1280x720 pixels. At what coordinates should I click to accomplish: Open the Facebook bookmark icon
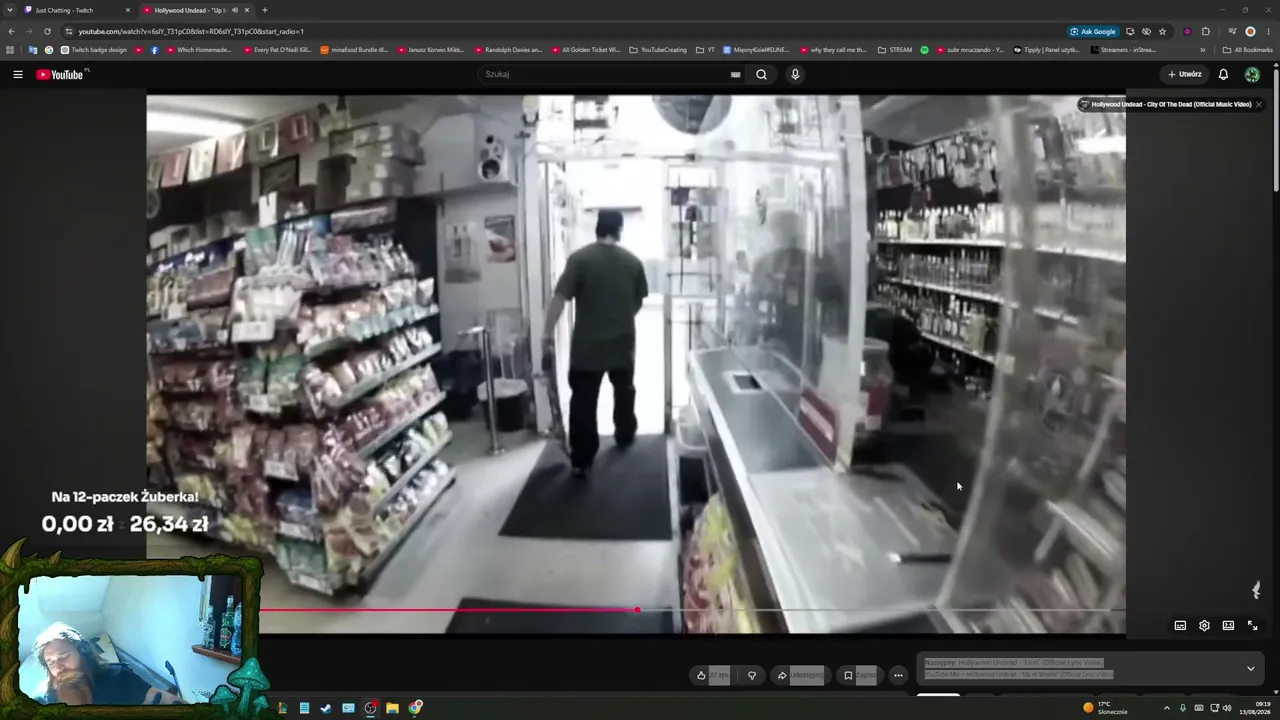tap(154, 50)
